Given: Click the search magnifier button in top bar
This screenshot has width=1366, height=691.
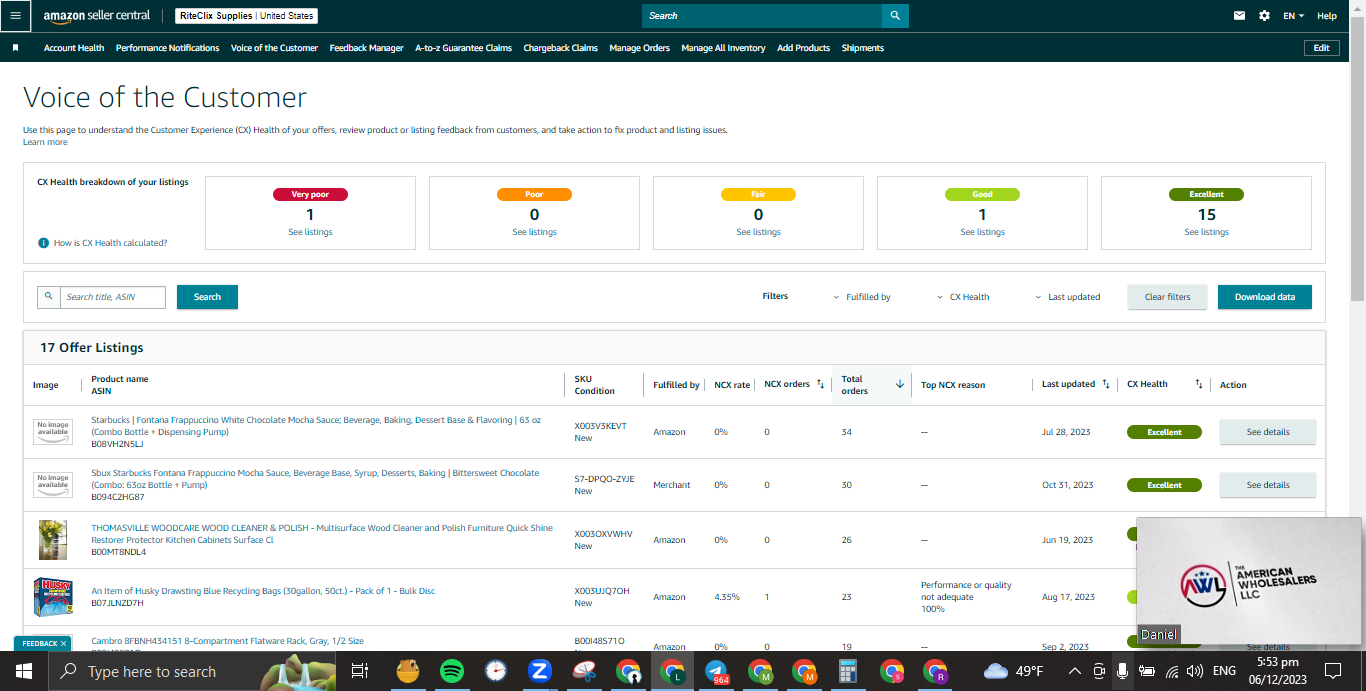Looking at the screenshot, I should (895, 16).
